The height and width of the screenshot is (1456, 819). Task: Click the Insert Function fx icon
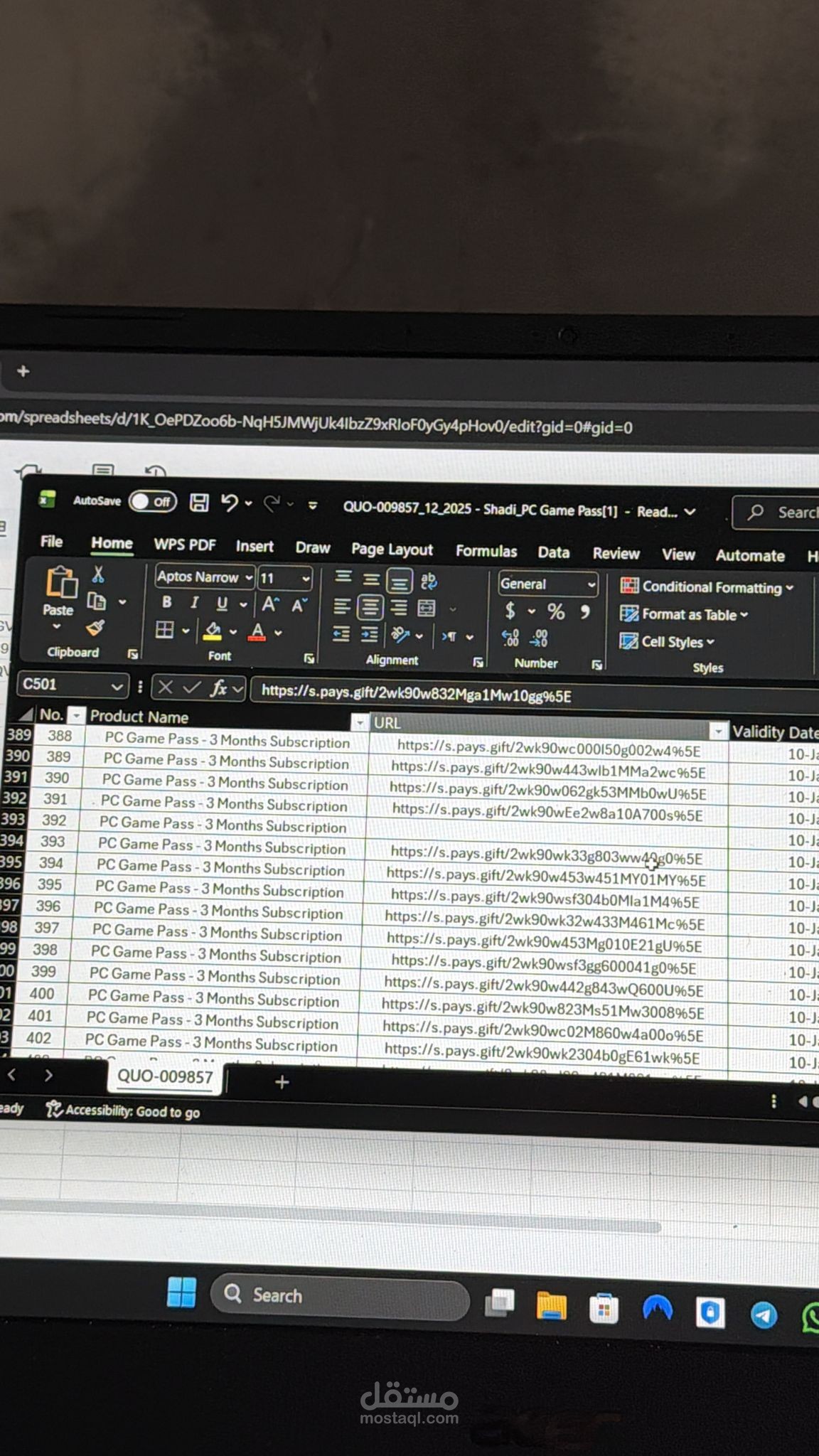click(x=219, y=688)
